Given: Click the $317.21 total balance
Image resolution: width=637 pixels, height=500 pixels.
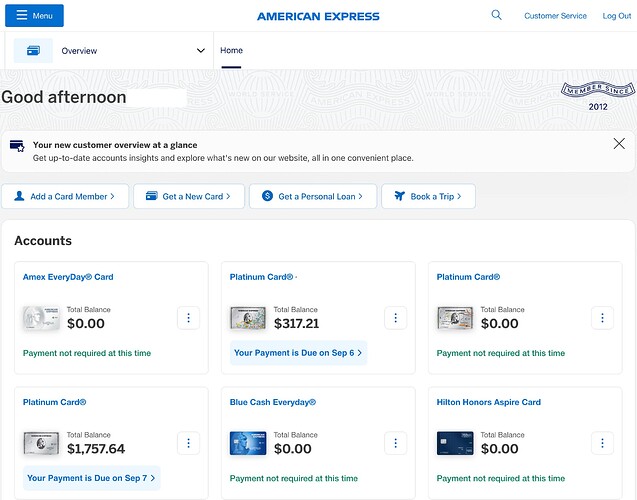Looking at the screenshot, I should 297,324.
